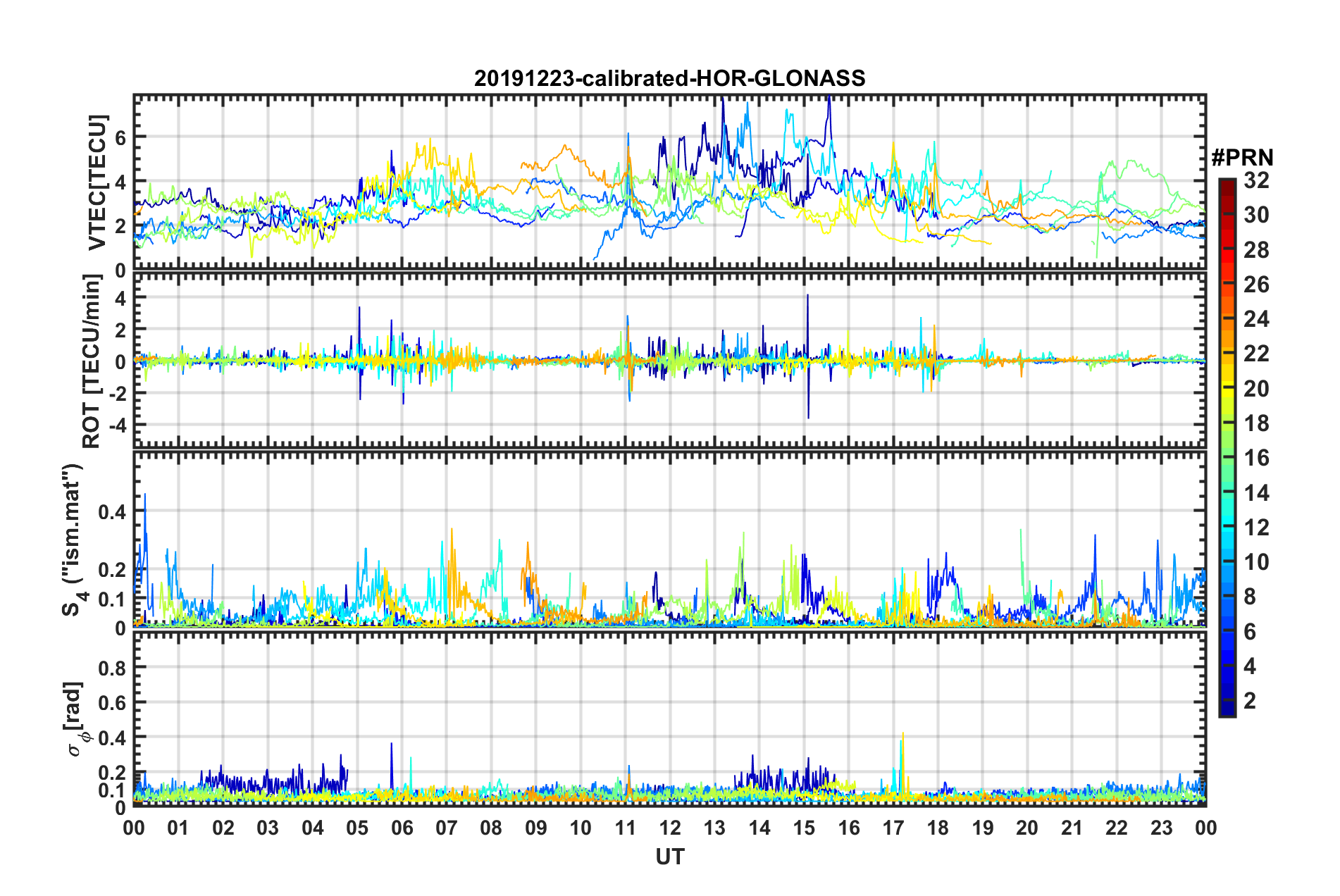The height and width of the screenshot is (896, 1340).
Task: Click the 12 hour tick label
Action: tap(670, 827)
